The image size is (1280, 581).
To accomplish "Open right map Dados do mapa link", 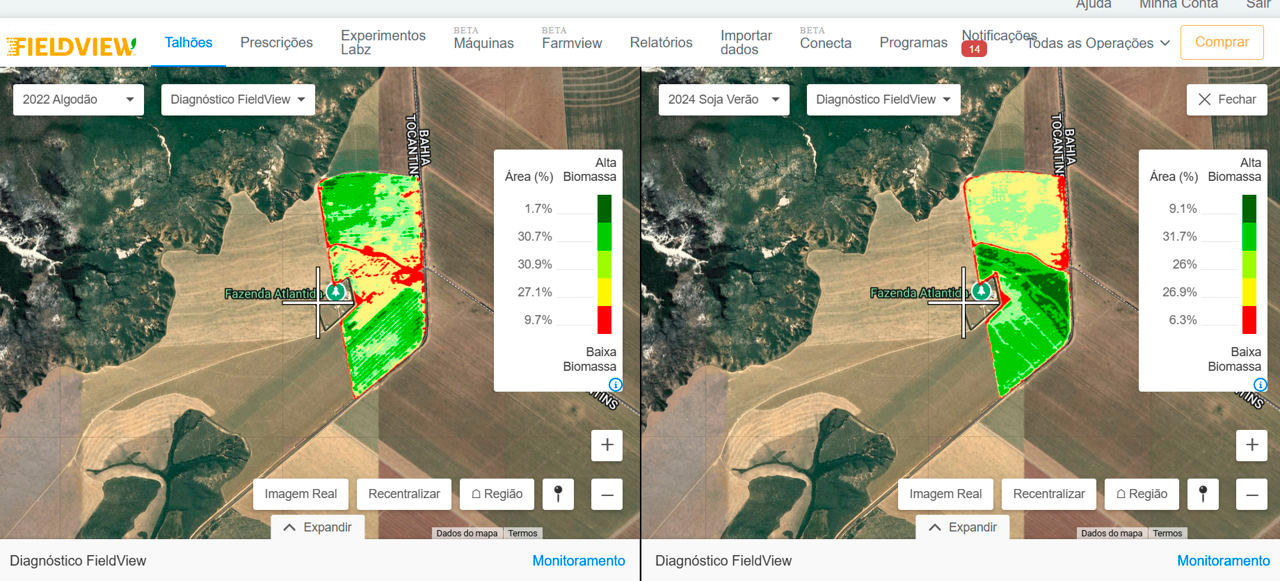I will tap(1112, 533).
